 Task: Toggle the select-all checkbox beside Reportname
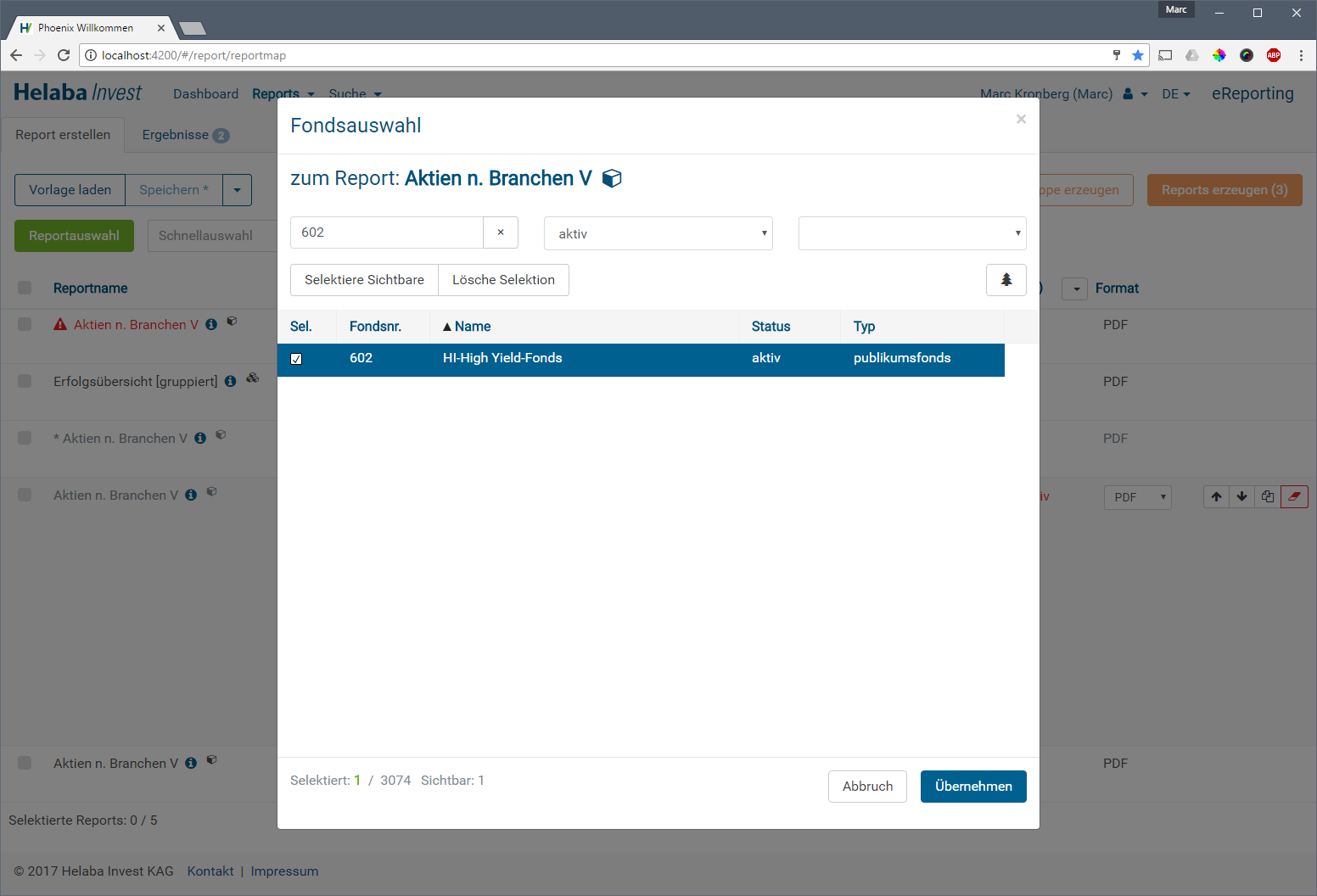coord(25,288)
